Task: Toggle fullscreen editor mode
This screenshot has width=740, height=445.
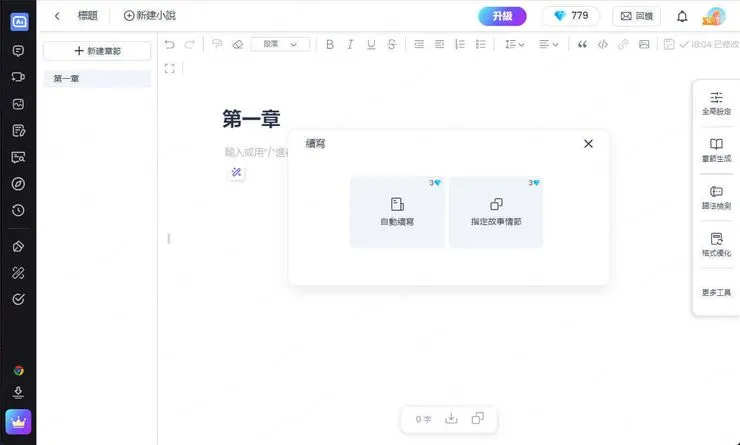Action: (169, 68)
